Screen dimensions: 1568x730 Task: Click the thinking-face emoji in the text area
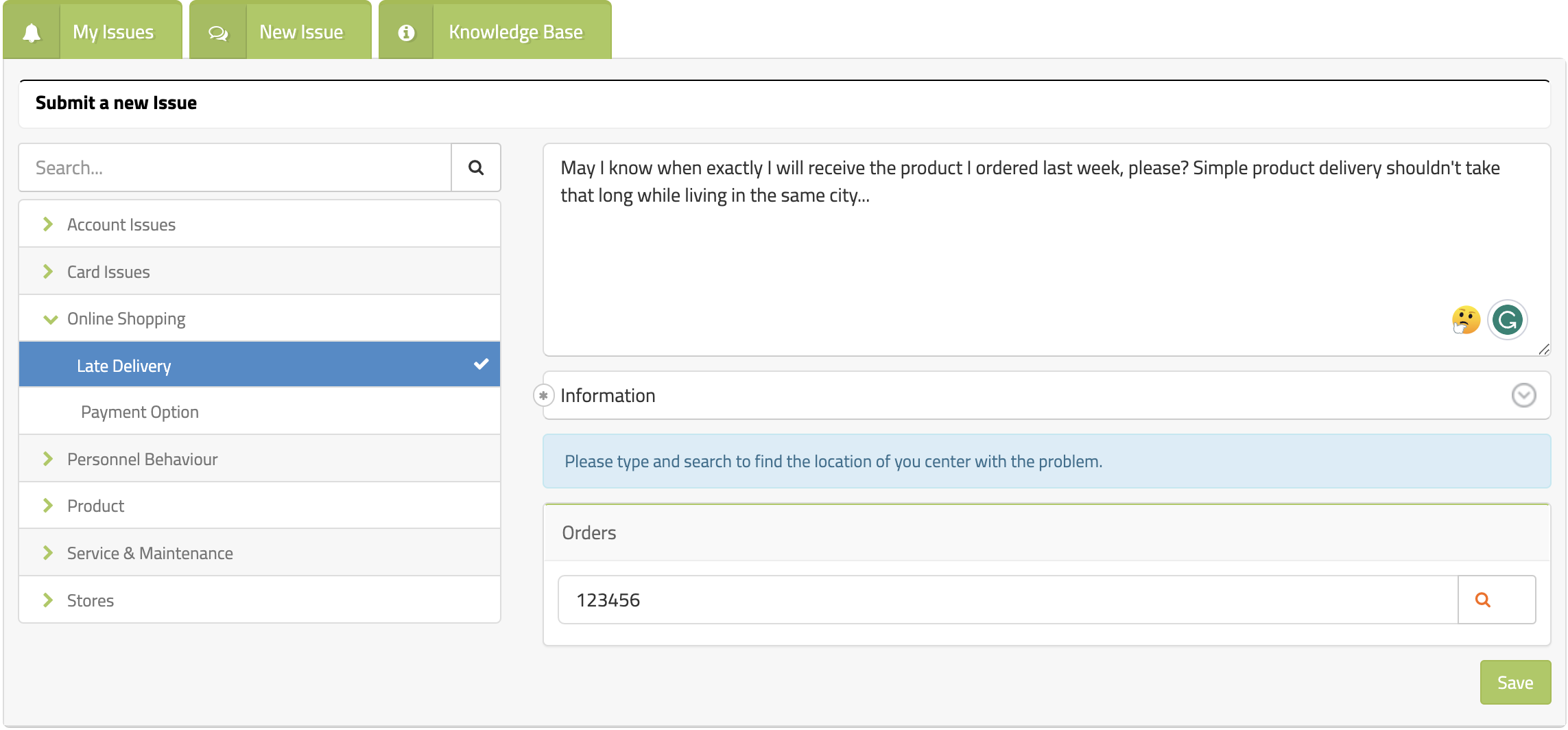1465,319
